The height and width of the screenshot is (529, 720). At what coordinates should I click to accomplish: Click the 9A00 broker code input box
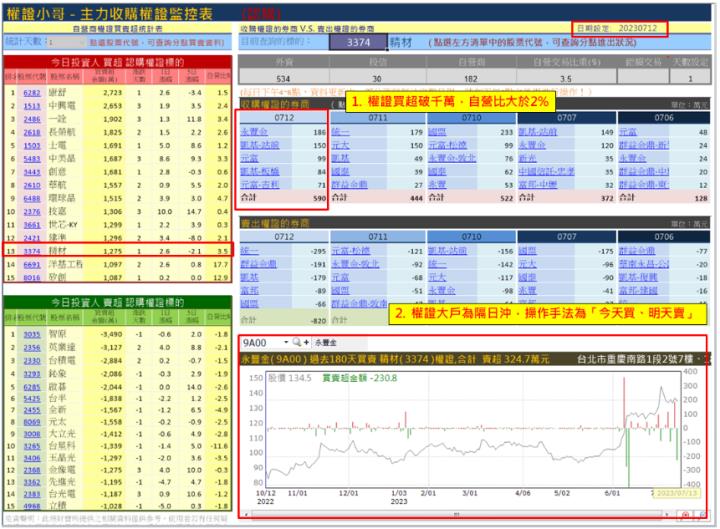pos(262,343)
